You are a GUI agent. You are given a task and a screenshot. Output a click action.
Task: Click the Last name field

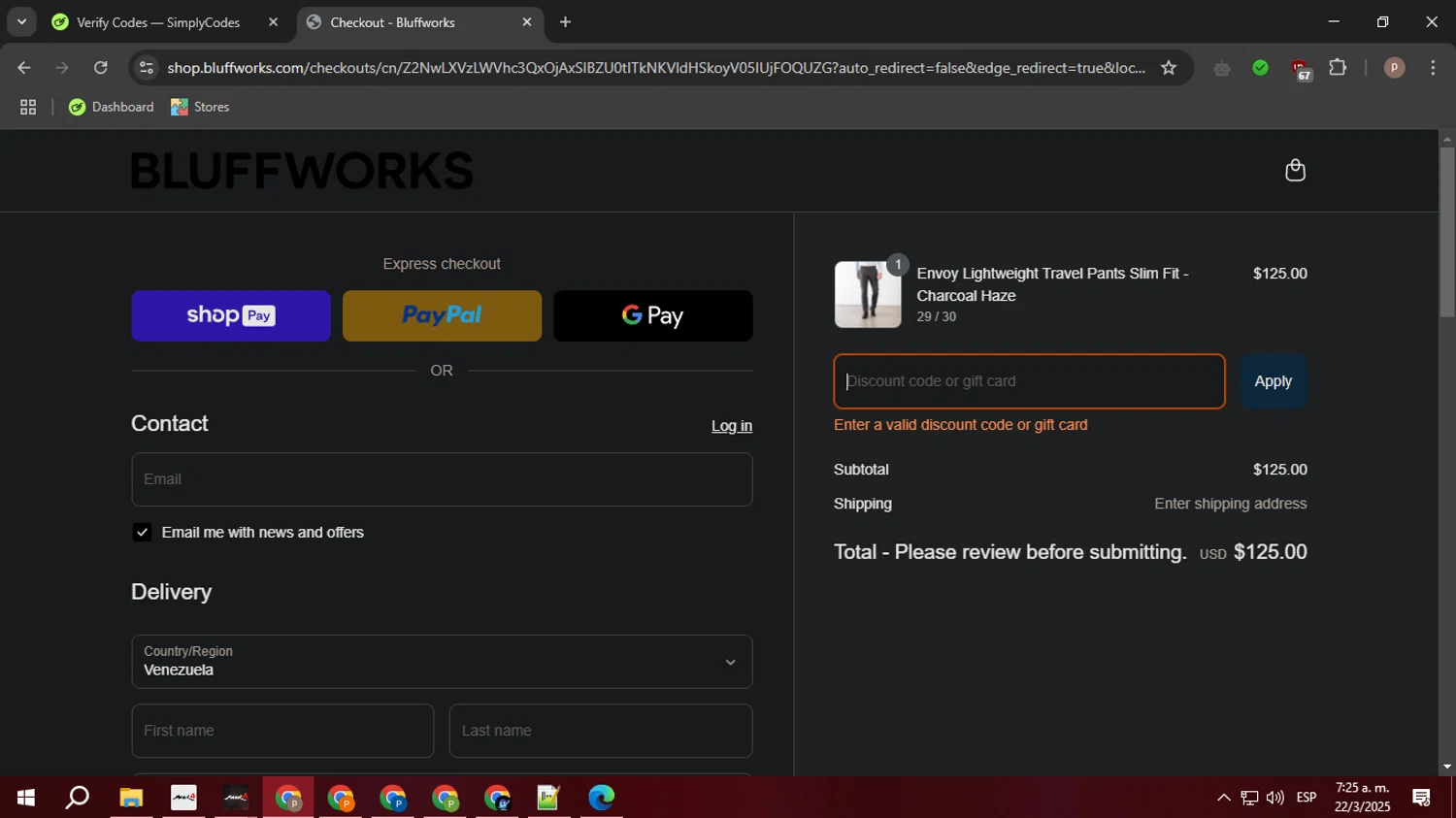tap(601, 731)
